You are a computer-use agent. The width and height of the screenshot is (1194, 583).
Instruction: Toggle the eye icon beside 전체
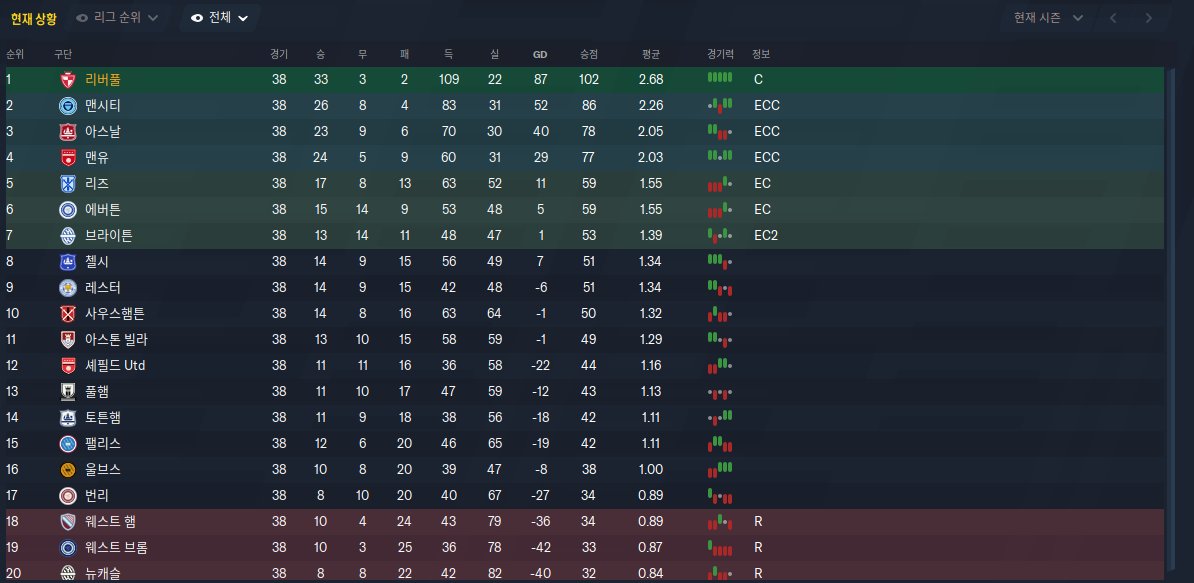(196, 18)
